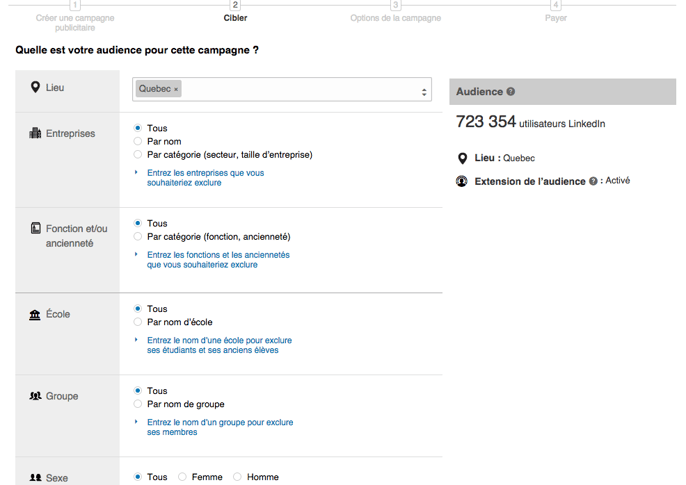Click inside the Lieu location input field

(282, 90)
